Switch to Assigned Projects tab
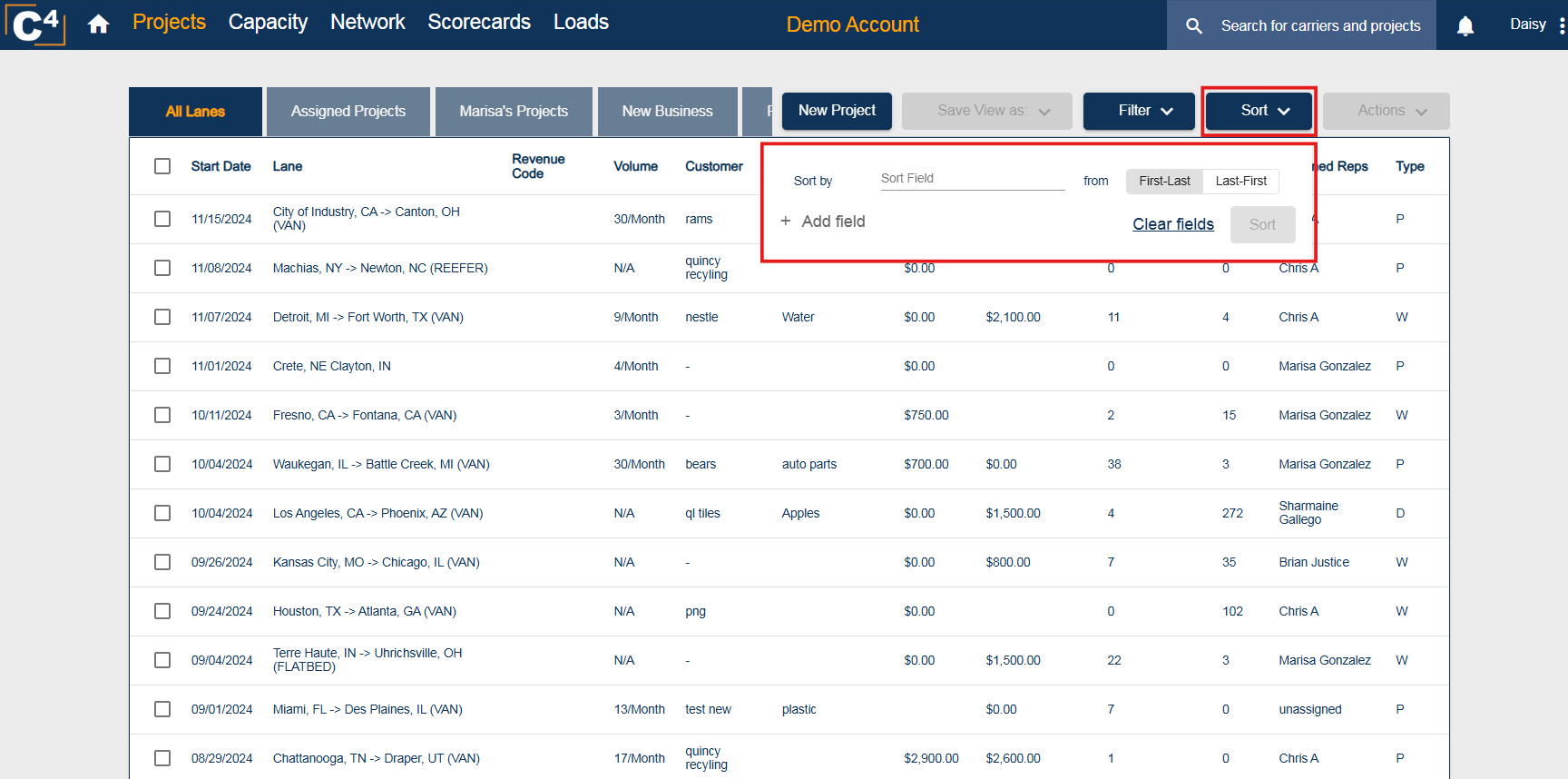Viewport: 1568px width, 779px height. pos(348,112)
